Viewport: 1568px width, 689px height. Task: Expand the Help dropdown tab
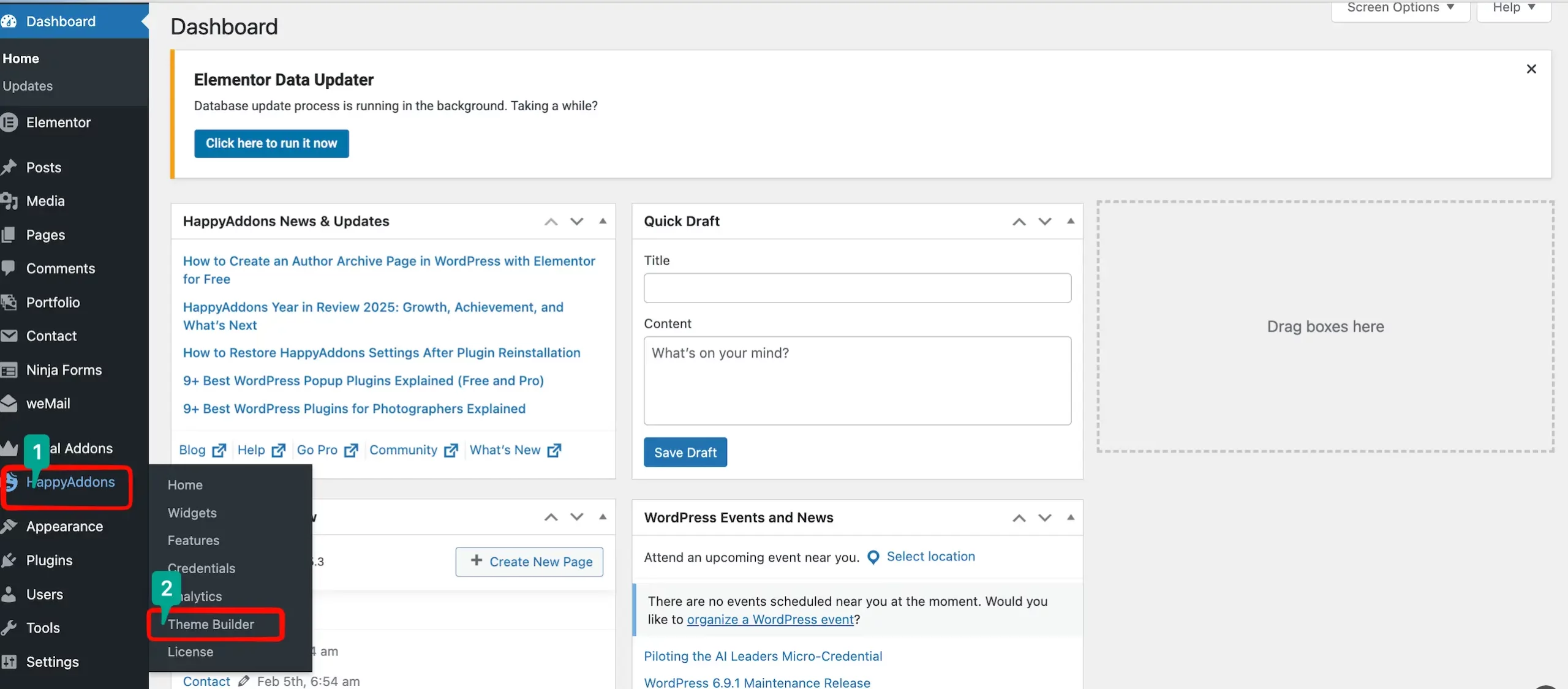(1513, 9)
